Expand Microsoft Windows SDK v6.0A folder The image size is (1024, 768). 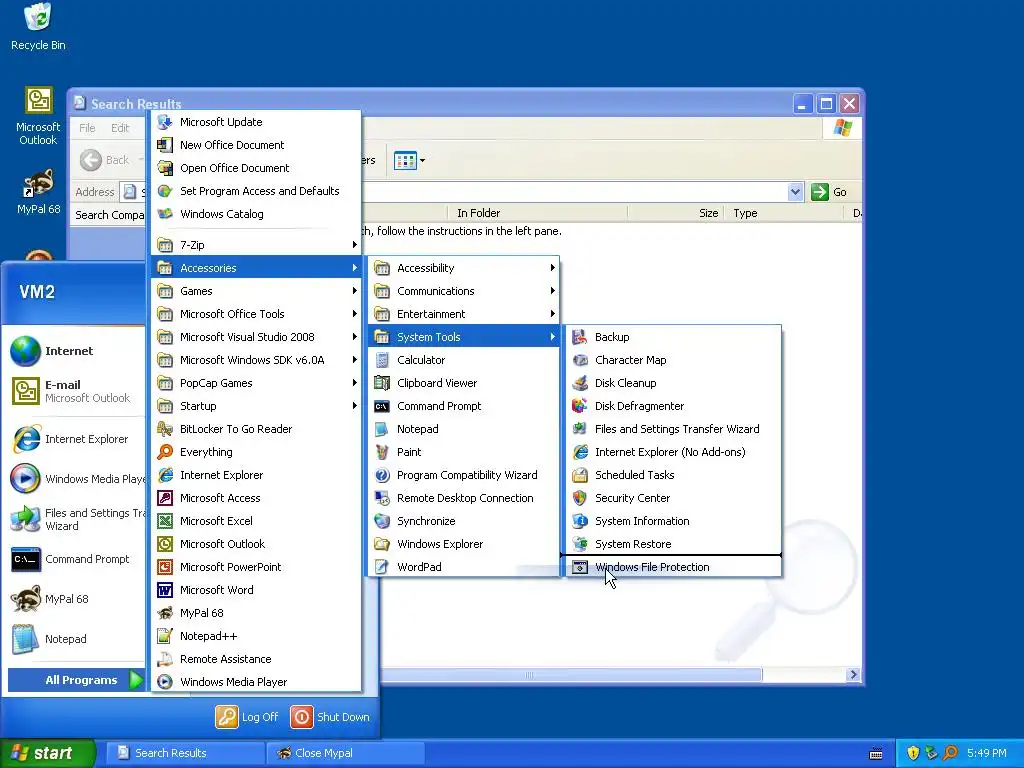[256, 360]
